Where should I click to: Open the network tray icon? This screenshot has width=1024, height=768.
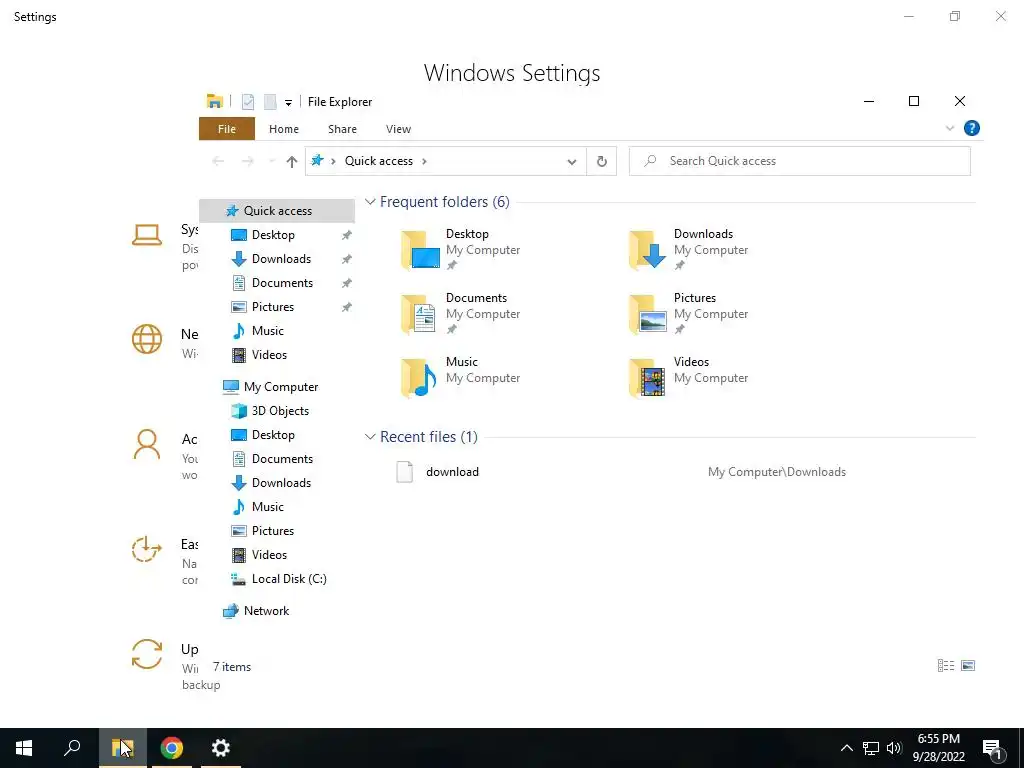point(871,748)
